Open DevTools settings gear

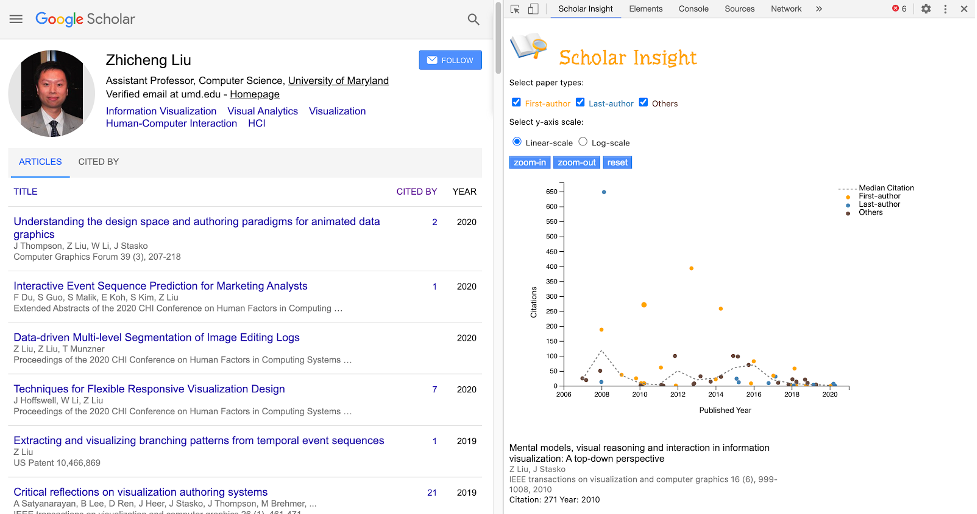click(926, 9)
